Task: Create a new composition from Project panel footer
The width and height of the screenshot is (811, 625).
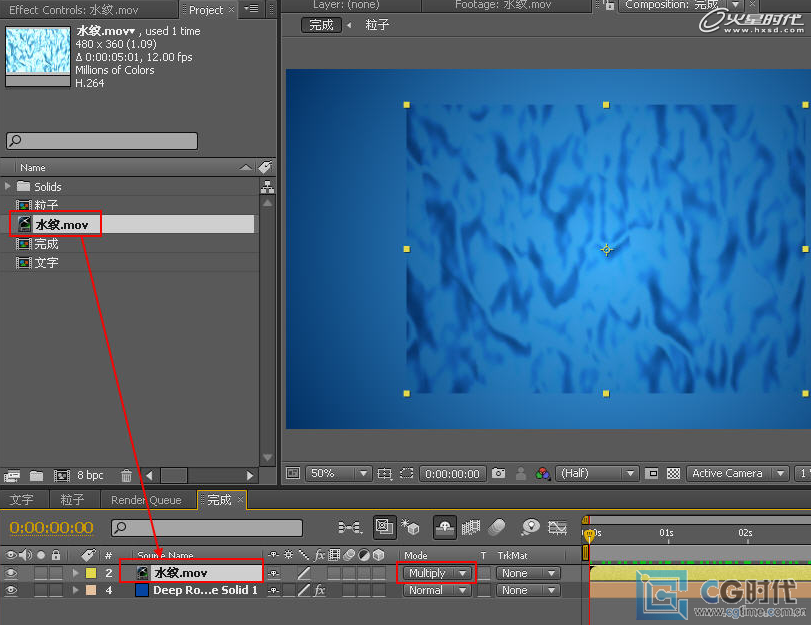Action: tap(62, 475)
